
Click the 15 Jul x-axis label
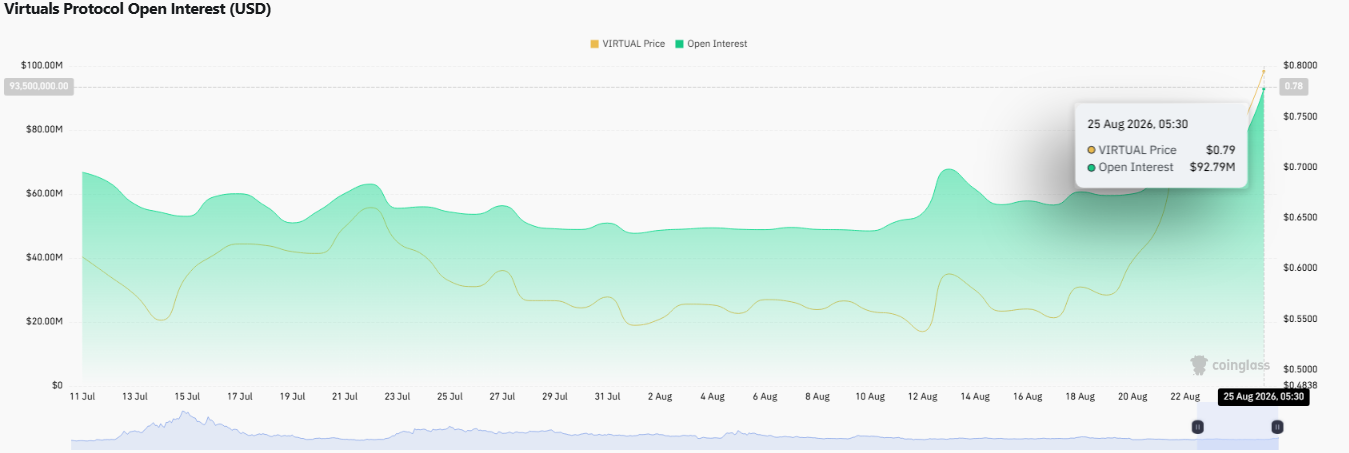tap(187, 397)
